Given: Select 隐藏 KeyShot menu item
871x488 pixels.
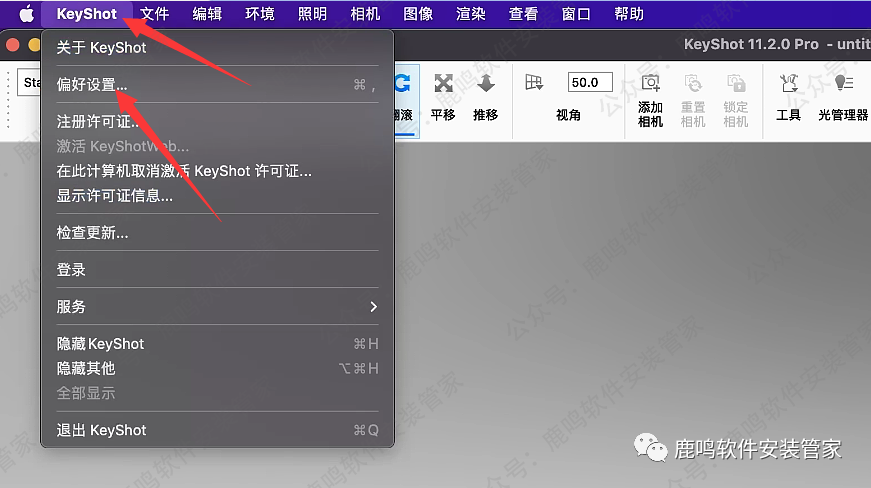Looking at the screenshot, I should point(100,344).
